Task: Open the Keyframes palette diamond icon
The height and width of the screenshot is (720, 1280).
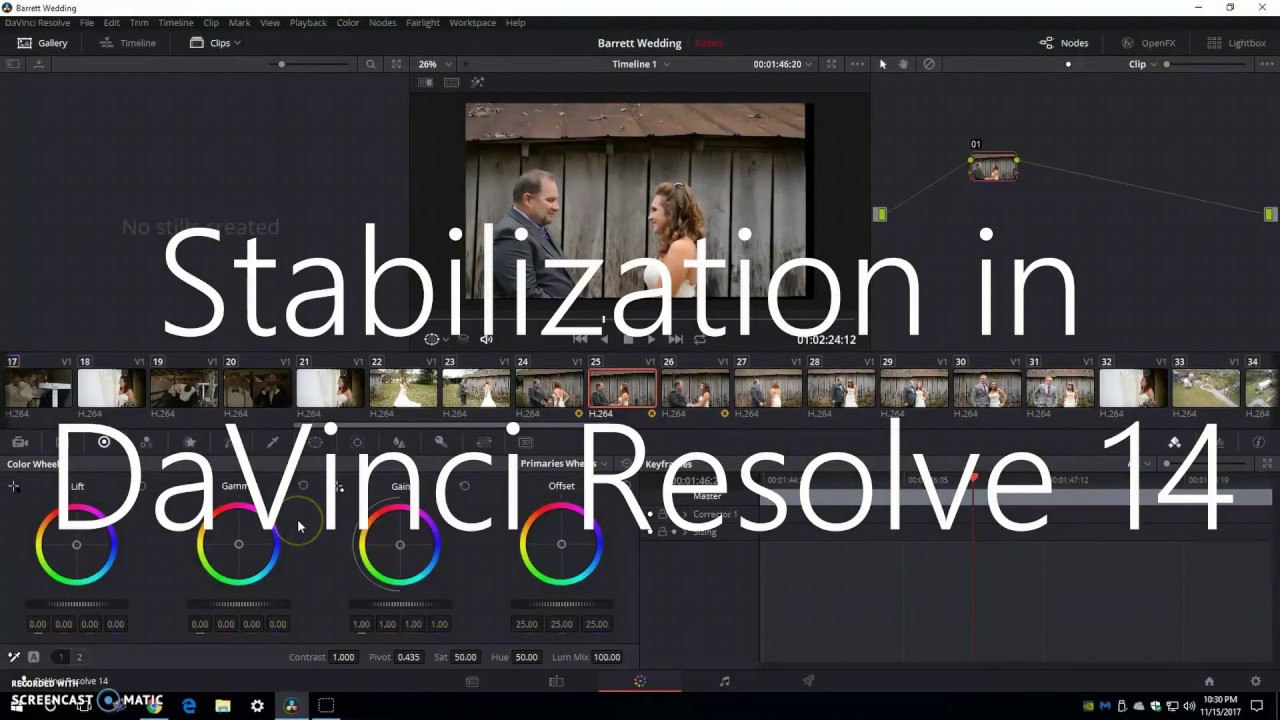Action: [x=1175, y=442]
